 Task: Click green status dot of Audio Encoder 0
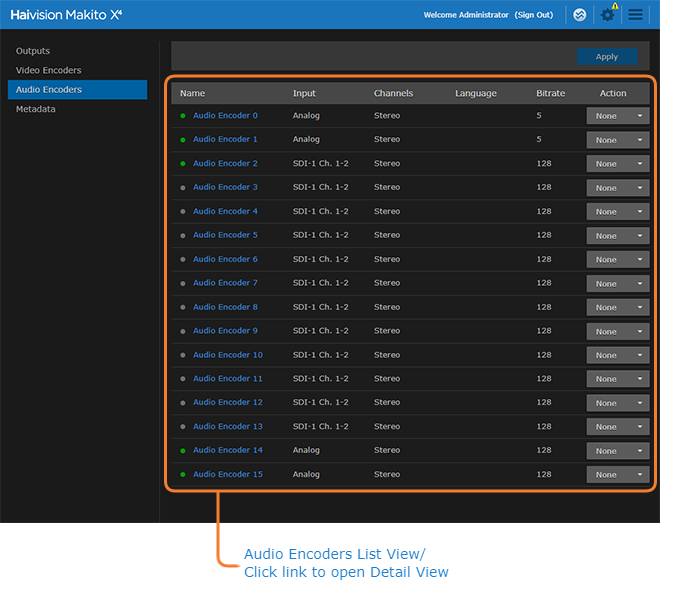click(x=183, y=116)
